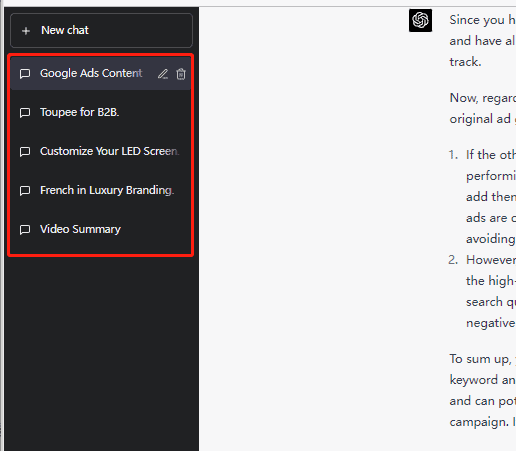Screen dimensions: 516x451
Task: Open the Toupee for B2B conversation
Action: (x=101, y=112)
